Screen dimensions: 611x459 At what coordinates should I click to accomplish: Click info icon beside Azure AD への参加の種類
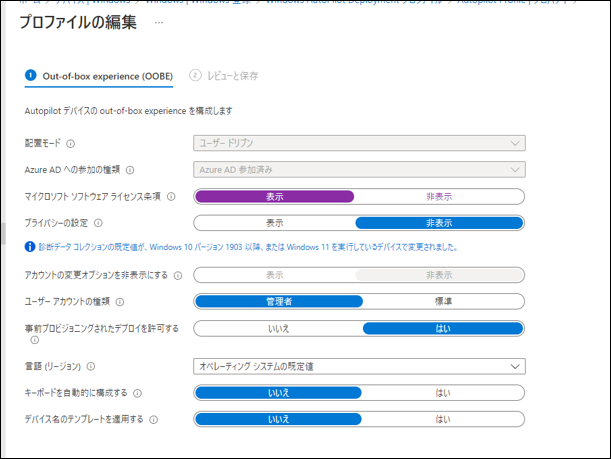pos(130,170)
